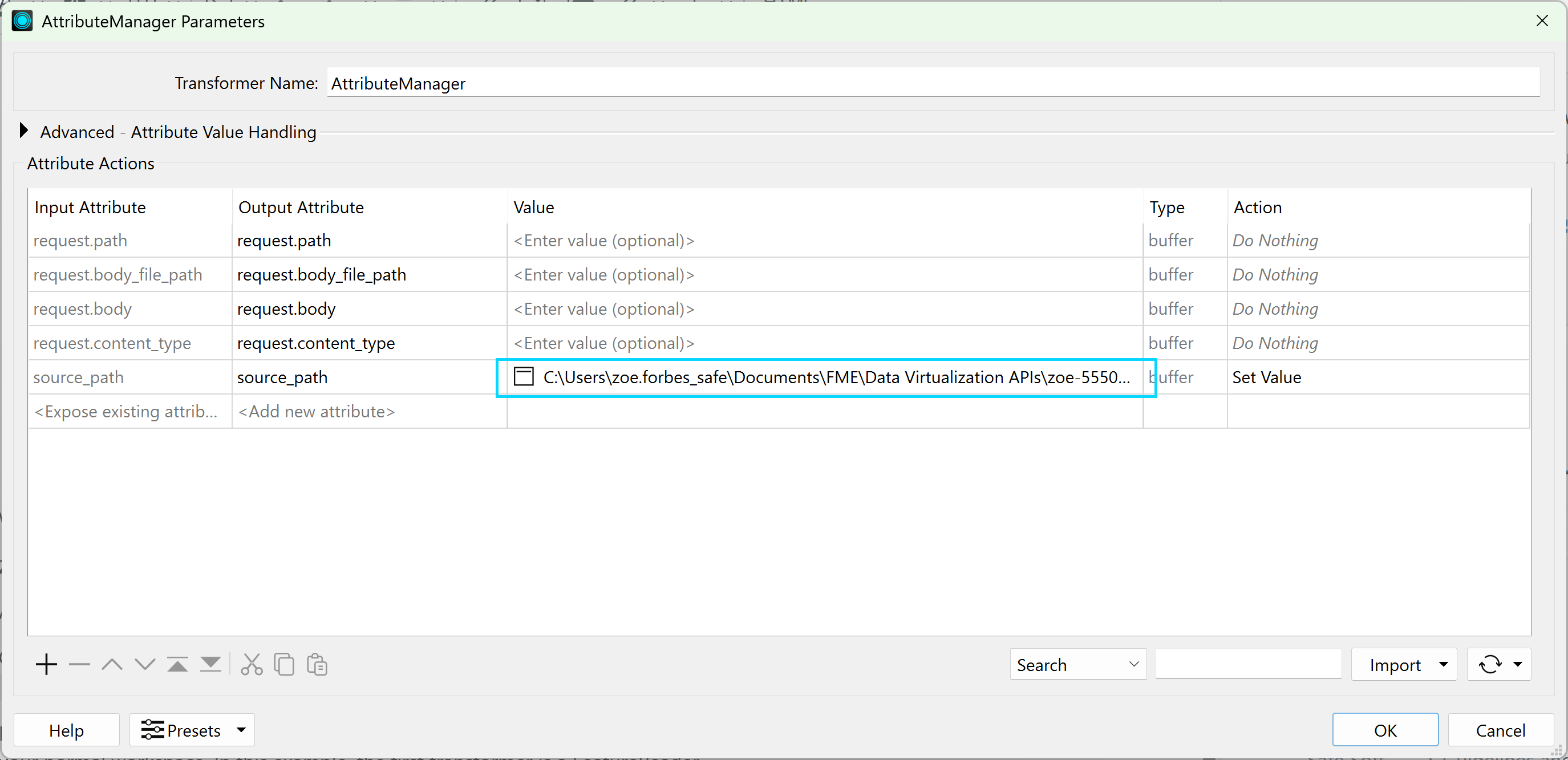Click the Value column header

point(825,207)
